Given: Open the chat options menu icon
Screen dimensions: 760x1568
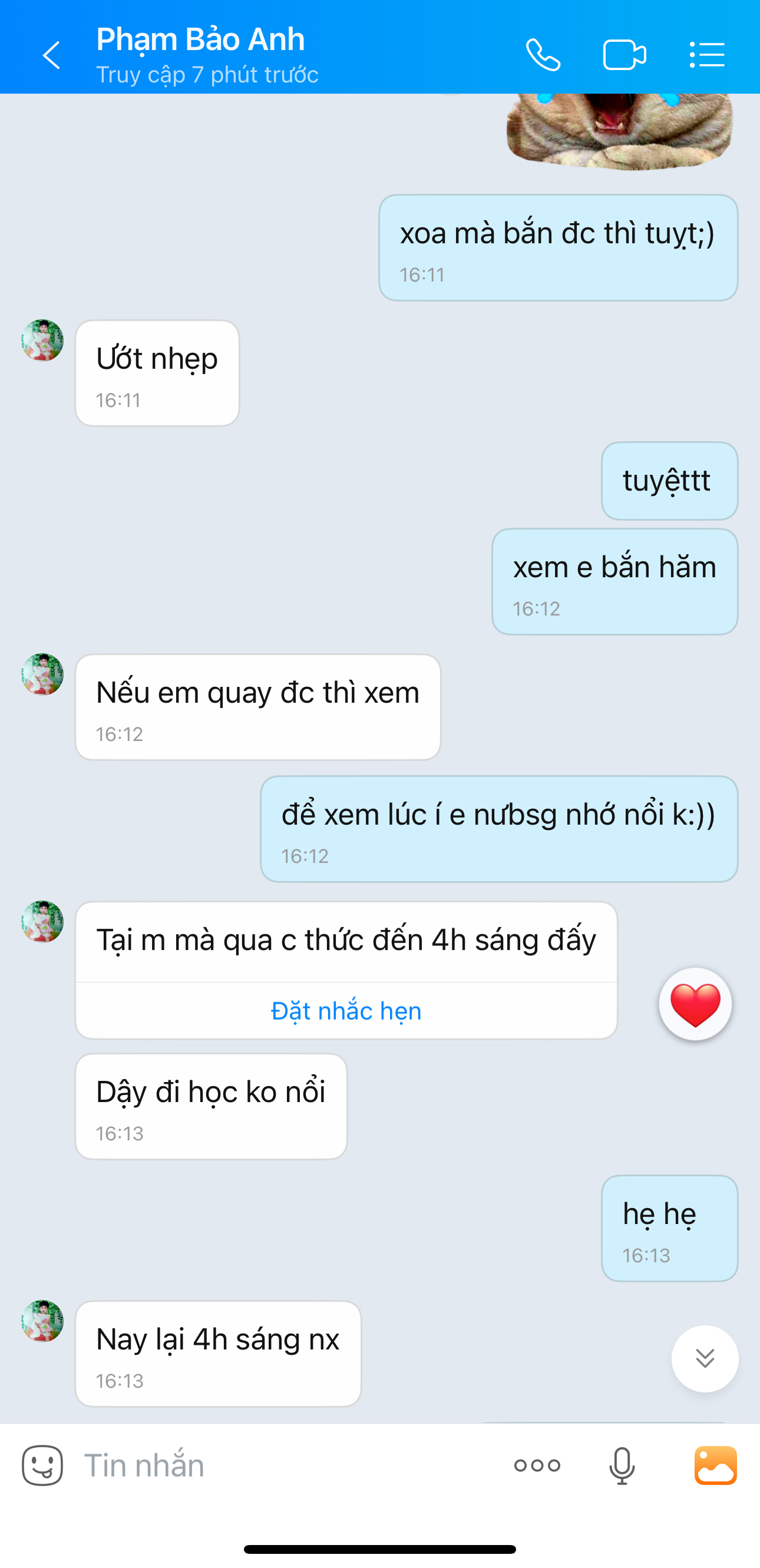Looking at the screenshot, I should pyautogui.click(x=706, y=55).
